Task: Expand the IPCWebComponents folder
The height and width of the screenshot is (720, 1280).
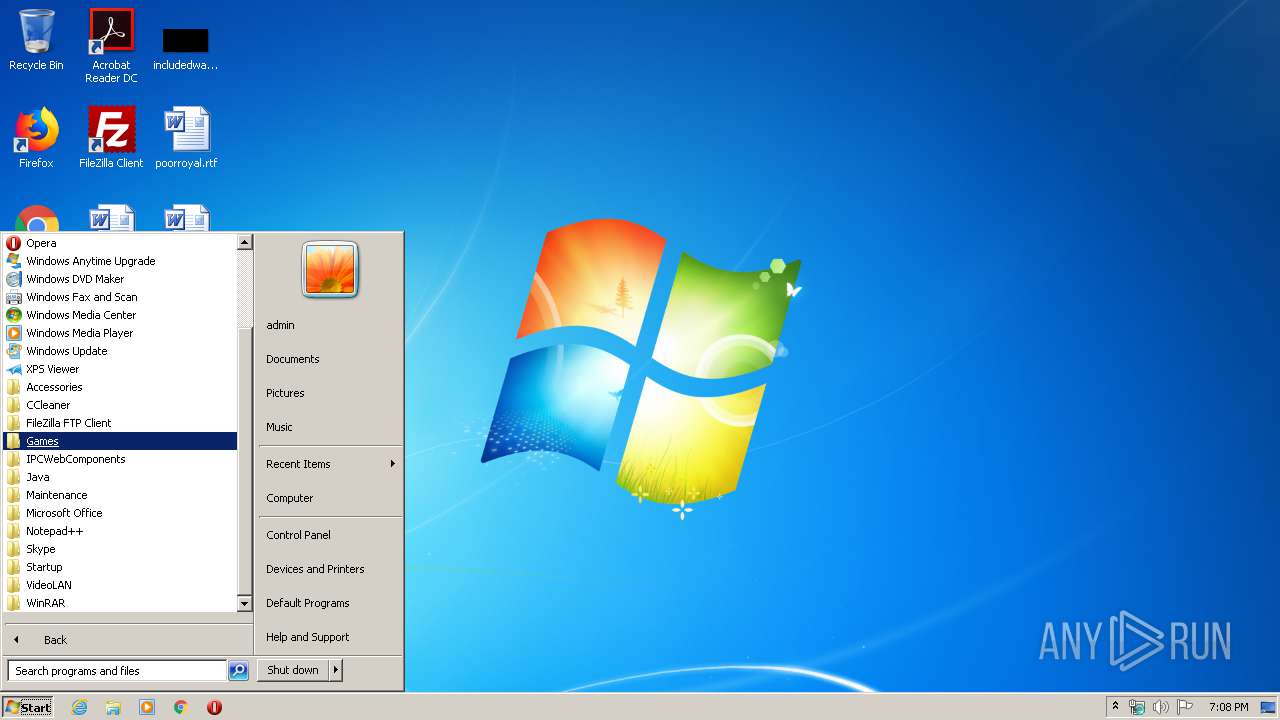Action: (120, 459)
